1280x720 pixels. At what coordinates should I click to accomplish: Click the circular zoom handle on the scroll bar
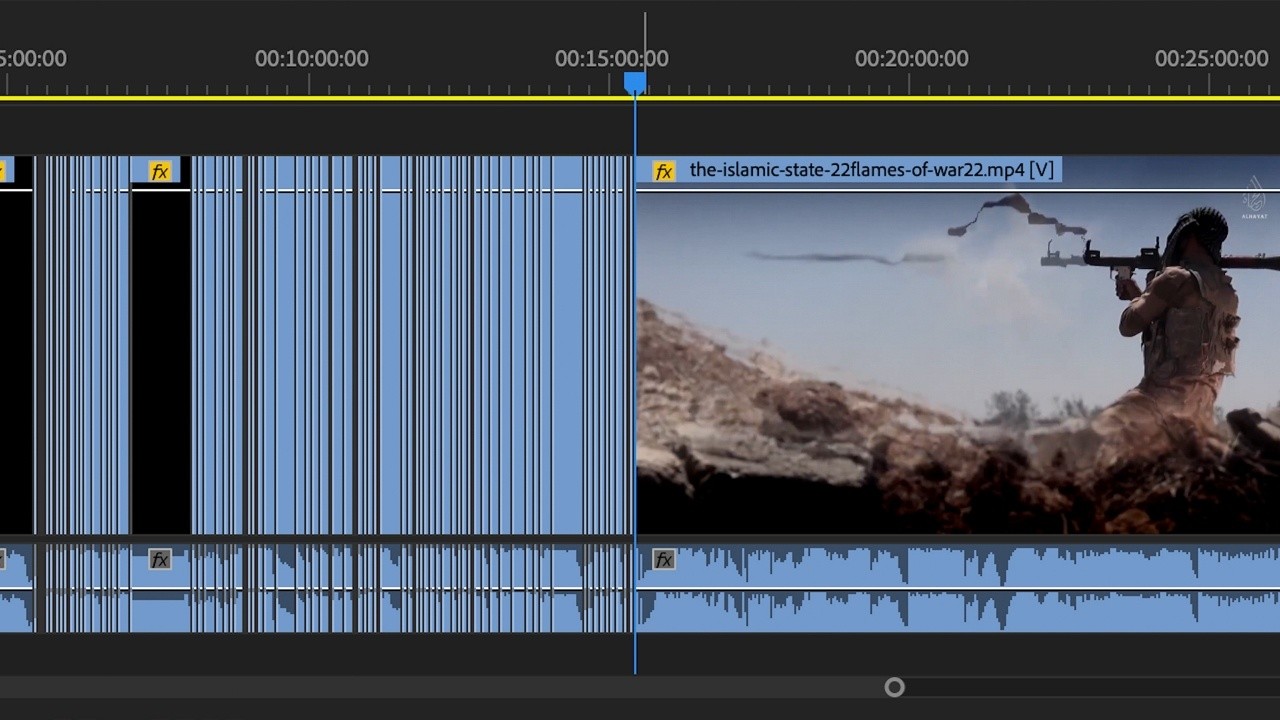pos(895,687)
